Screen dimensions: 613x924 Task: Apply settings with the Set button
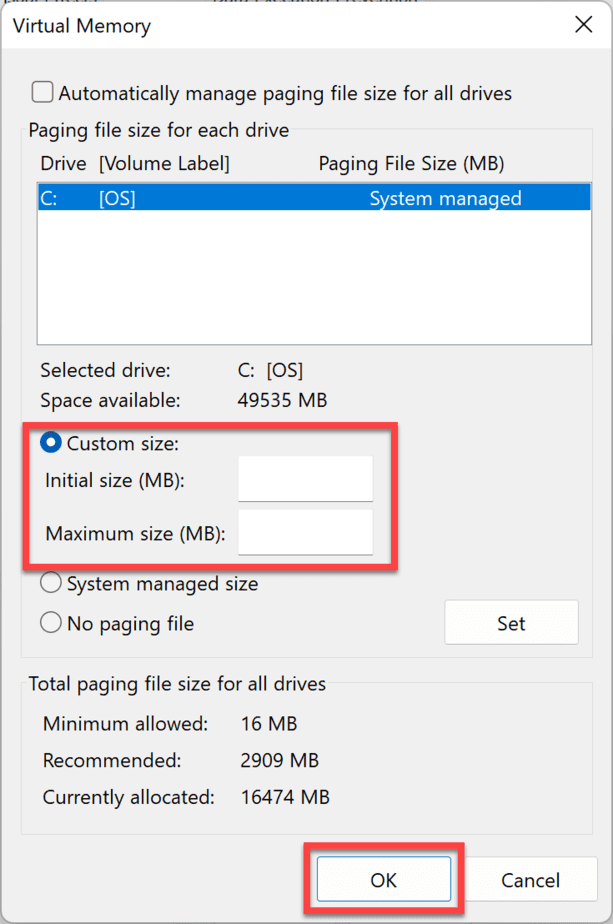tap(512, 623)
